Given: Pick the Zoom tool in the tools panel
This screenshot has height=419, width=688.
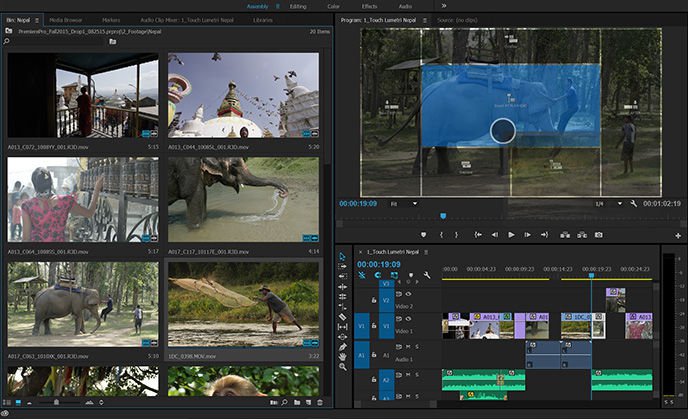Looking at the screenshot, I should pyautogui.click(x=342, y=367).
